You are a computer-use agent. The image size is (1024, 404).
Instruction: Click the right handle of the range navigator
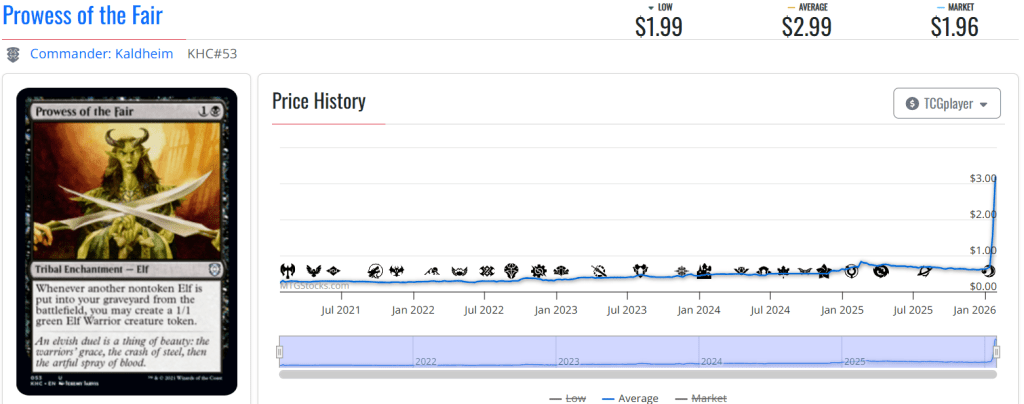996,351
